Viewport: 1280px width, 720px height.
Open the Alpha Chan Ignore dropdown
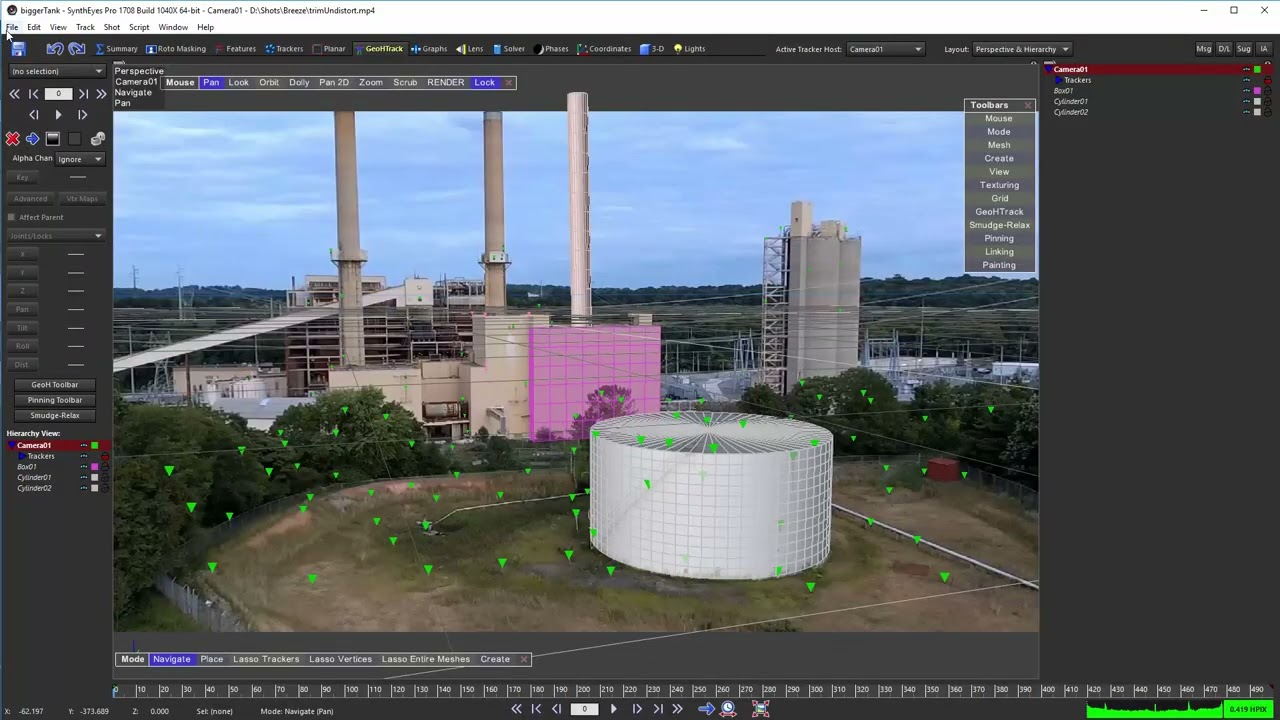[80, 159]
